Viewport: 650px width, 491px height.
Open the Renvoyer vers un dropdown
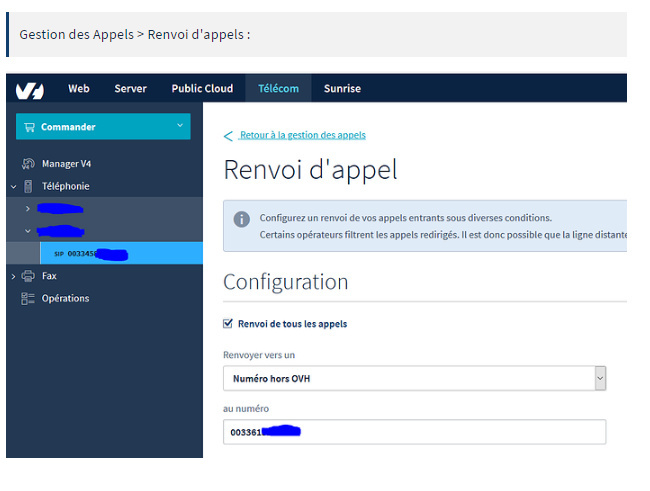(x=414, y=378)
